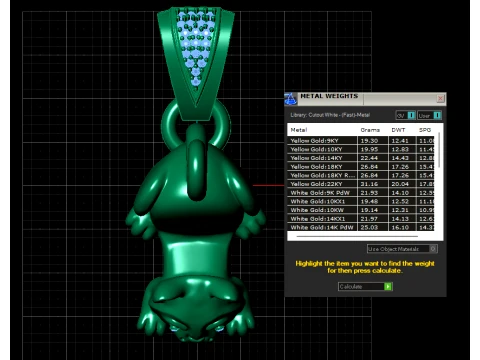
Task: Click the metal list horizontal scrollbar
Action: click(357, 236)
